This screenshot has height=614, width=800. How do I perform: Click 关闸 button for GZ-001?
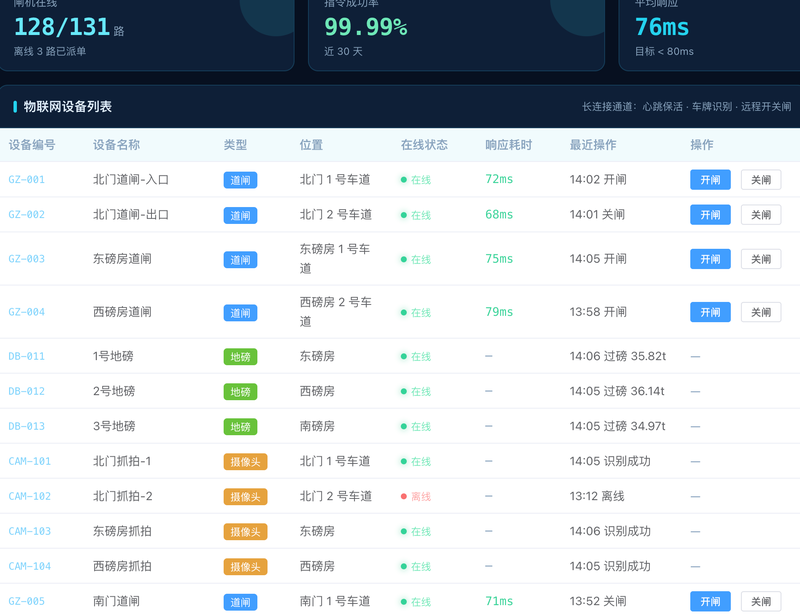click(x=761, y=180)
